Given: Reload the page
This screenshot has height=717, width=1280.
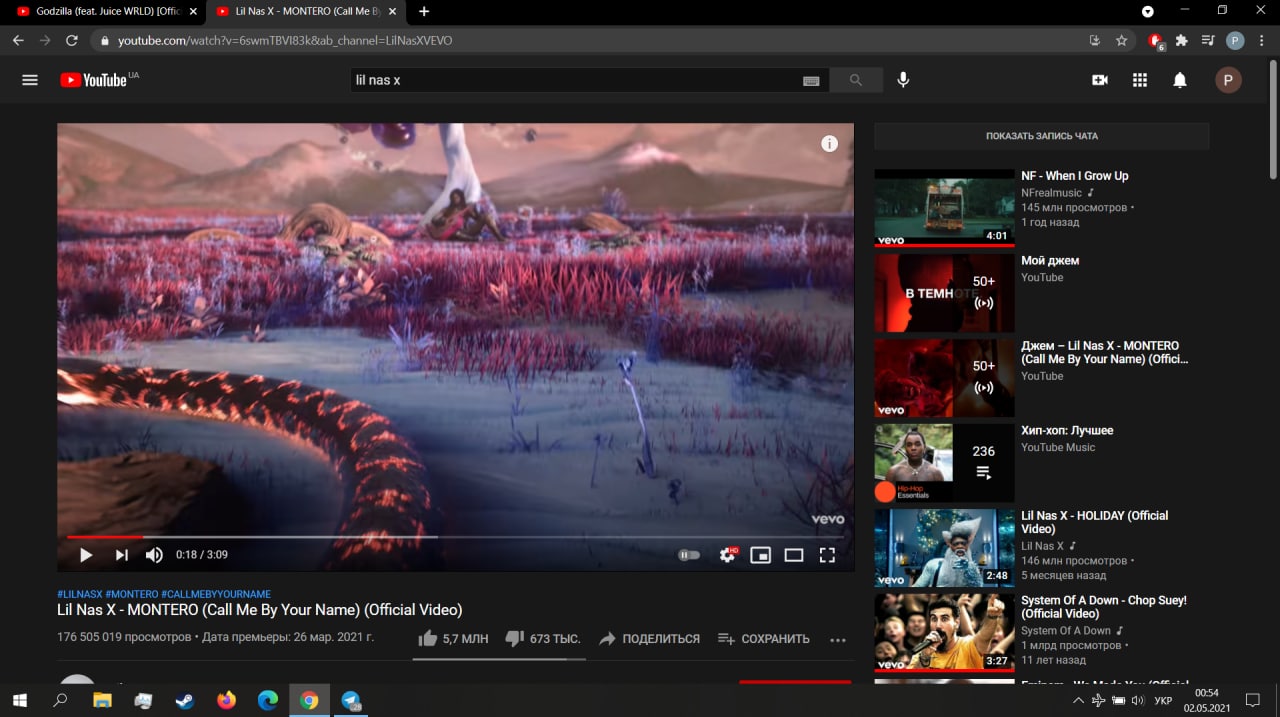Looking at the screenshot, I should [72, 41].
